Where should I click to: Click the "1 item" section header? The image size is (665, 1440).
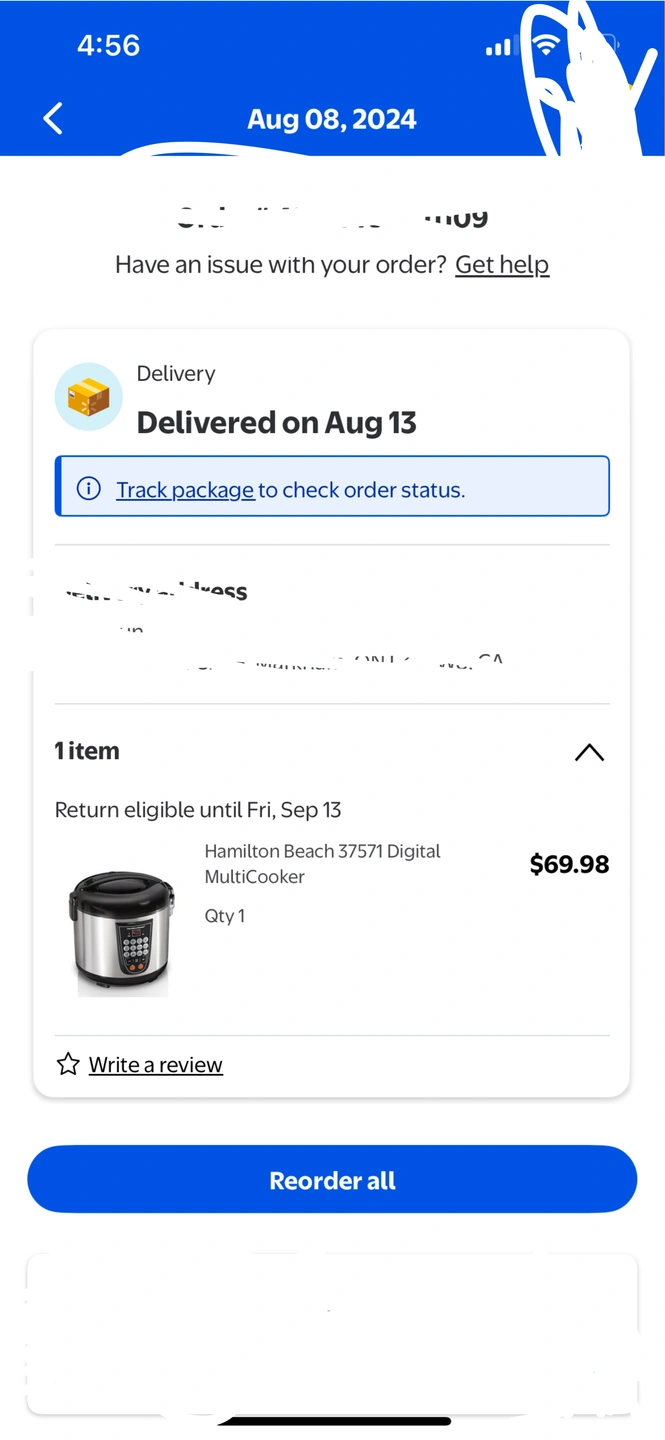point(87,751)
